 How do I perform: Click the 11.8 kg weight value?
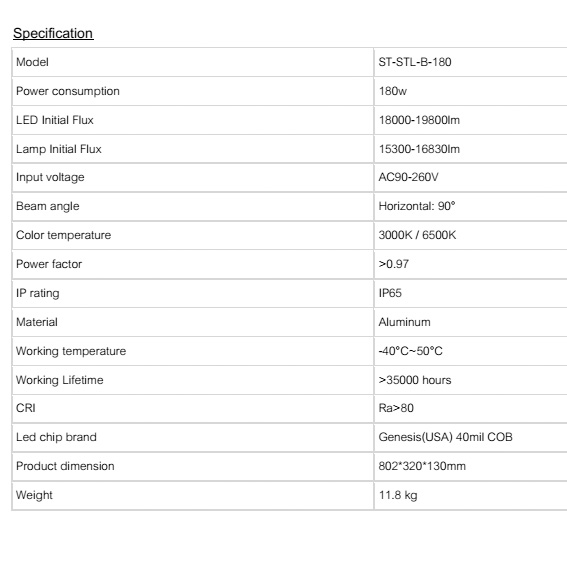(398, 495)
